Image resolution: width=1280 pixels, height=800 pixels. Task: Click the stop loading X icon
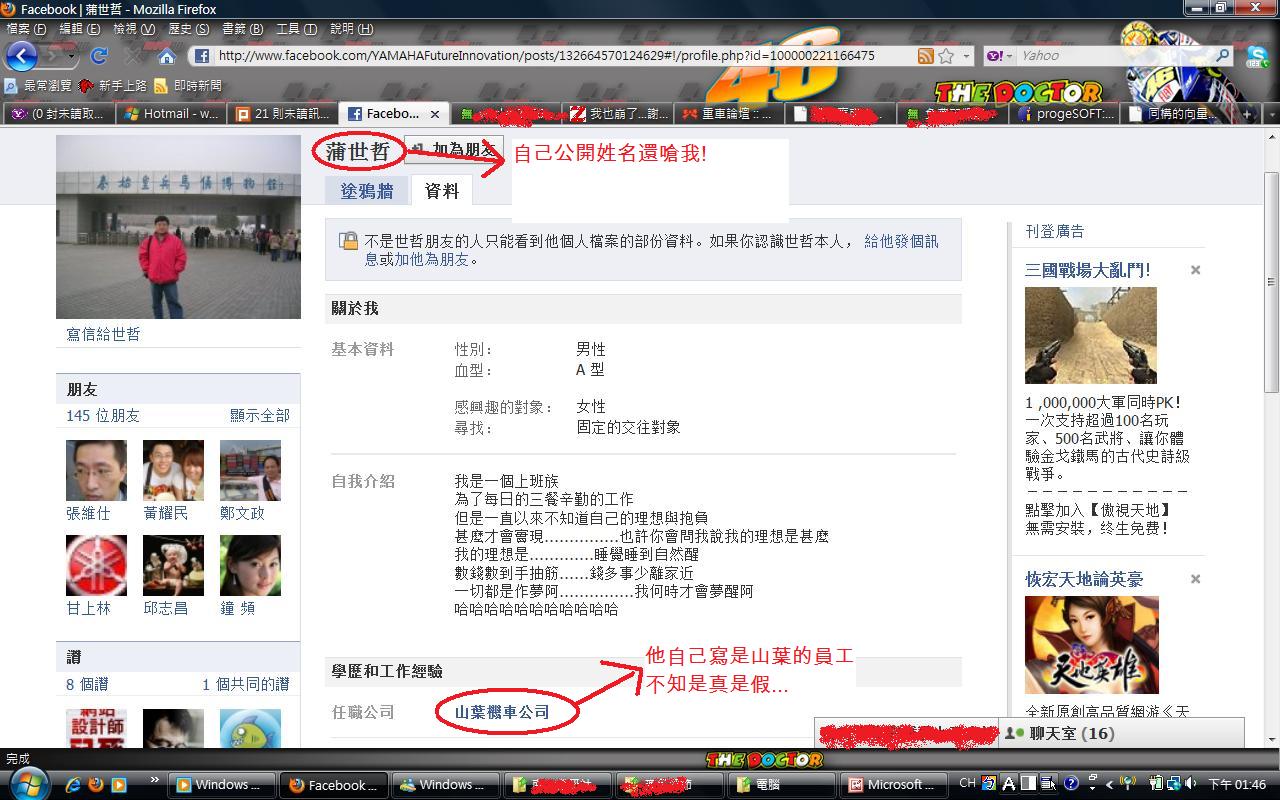click(x=133, y=56)
